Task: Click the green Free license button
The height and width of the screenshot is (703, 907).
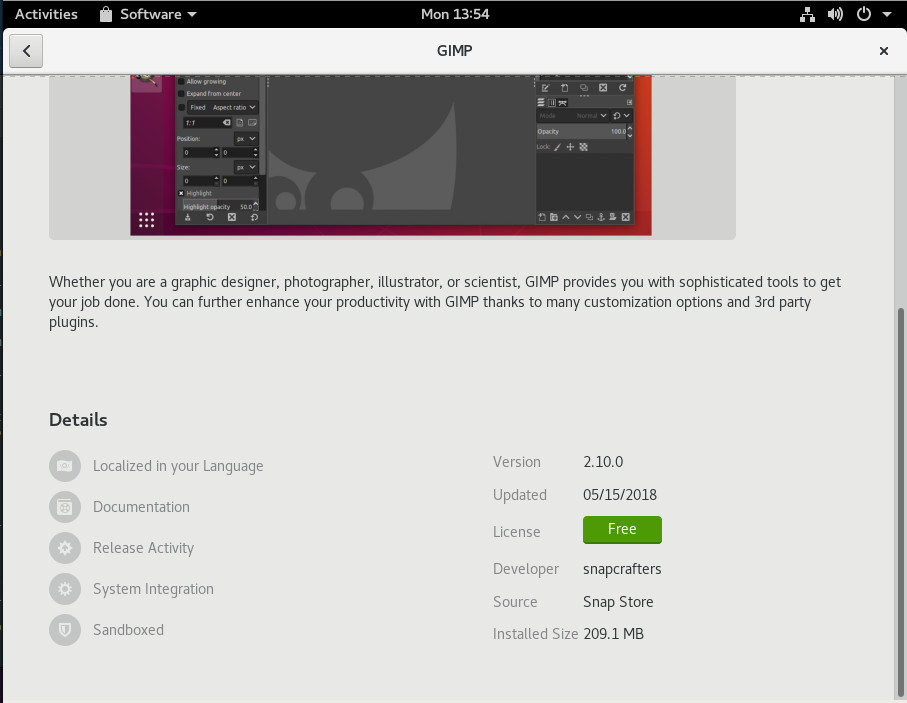Action: point(622,530)
